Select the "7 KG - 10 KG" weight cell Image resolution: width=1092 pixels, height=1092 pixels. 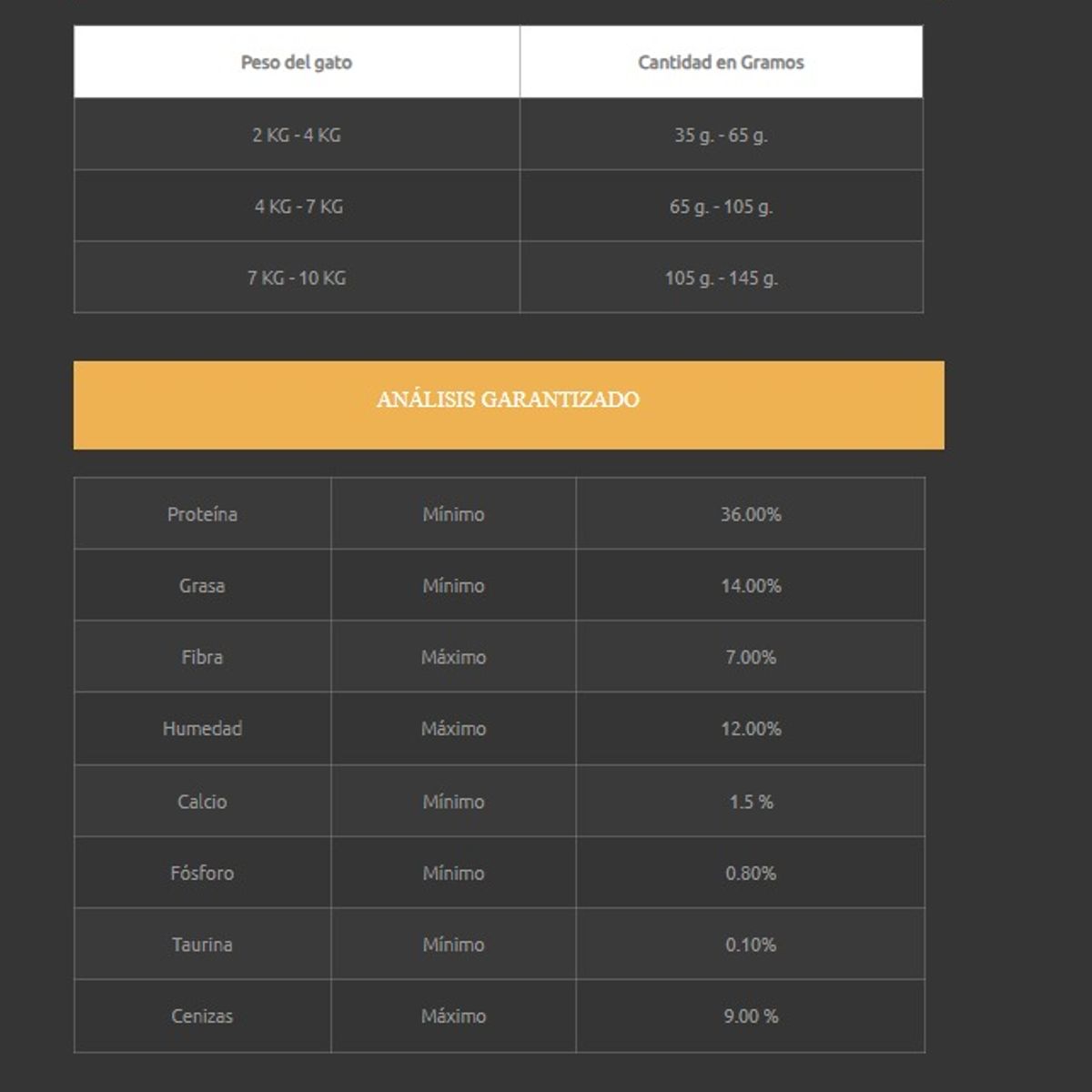[297, 278]
